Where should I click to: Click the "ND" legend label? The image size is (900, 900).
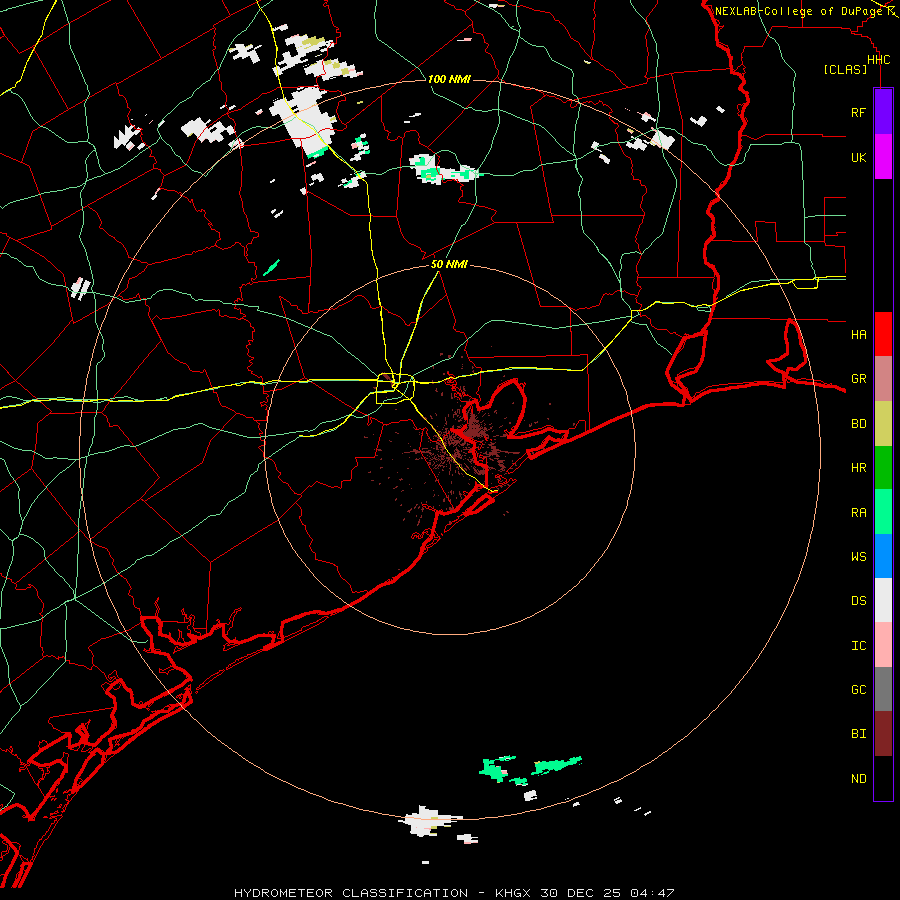click(858, 779)
